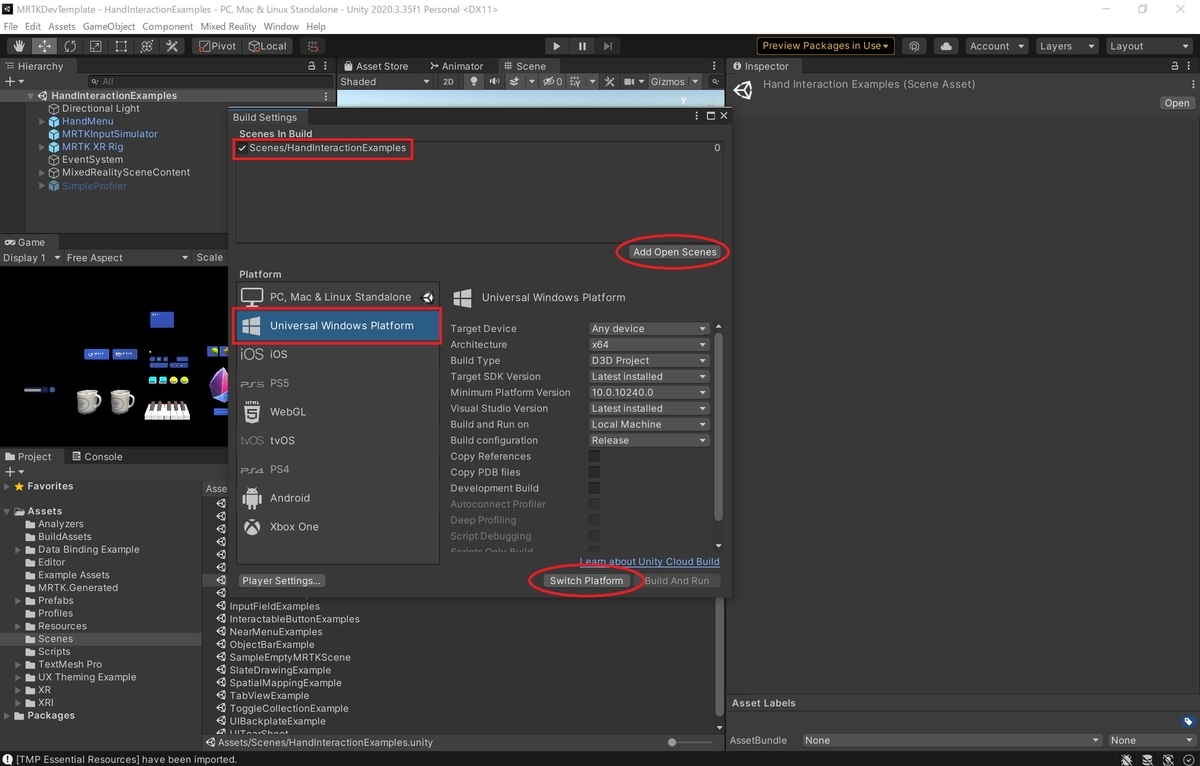Screen dimensions: 1200x766
Task: Click the Switch Platform button
Action: (x=586, y=581)
